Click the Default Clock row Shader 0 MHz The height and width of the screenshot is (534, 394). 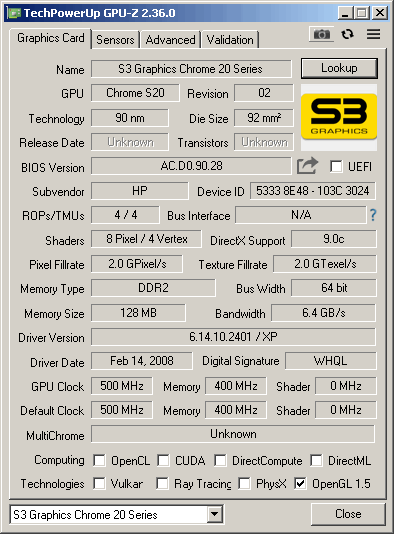tap(346, 410)
